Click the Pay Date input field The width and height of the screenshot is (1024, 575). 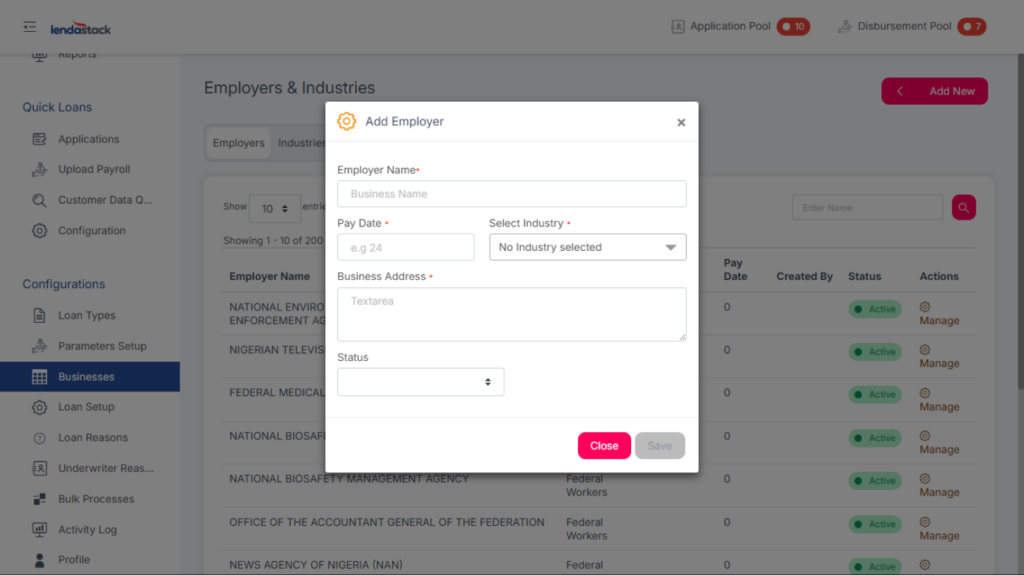(405, 247)
